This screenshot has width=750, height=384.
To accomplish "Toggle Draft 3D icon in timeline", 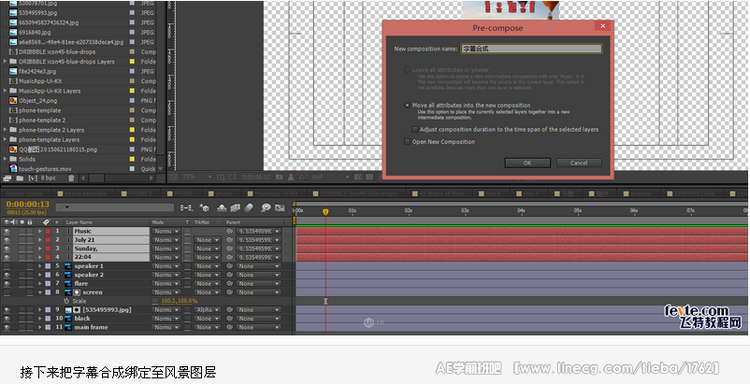I will [x=204, y=208].
